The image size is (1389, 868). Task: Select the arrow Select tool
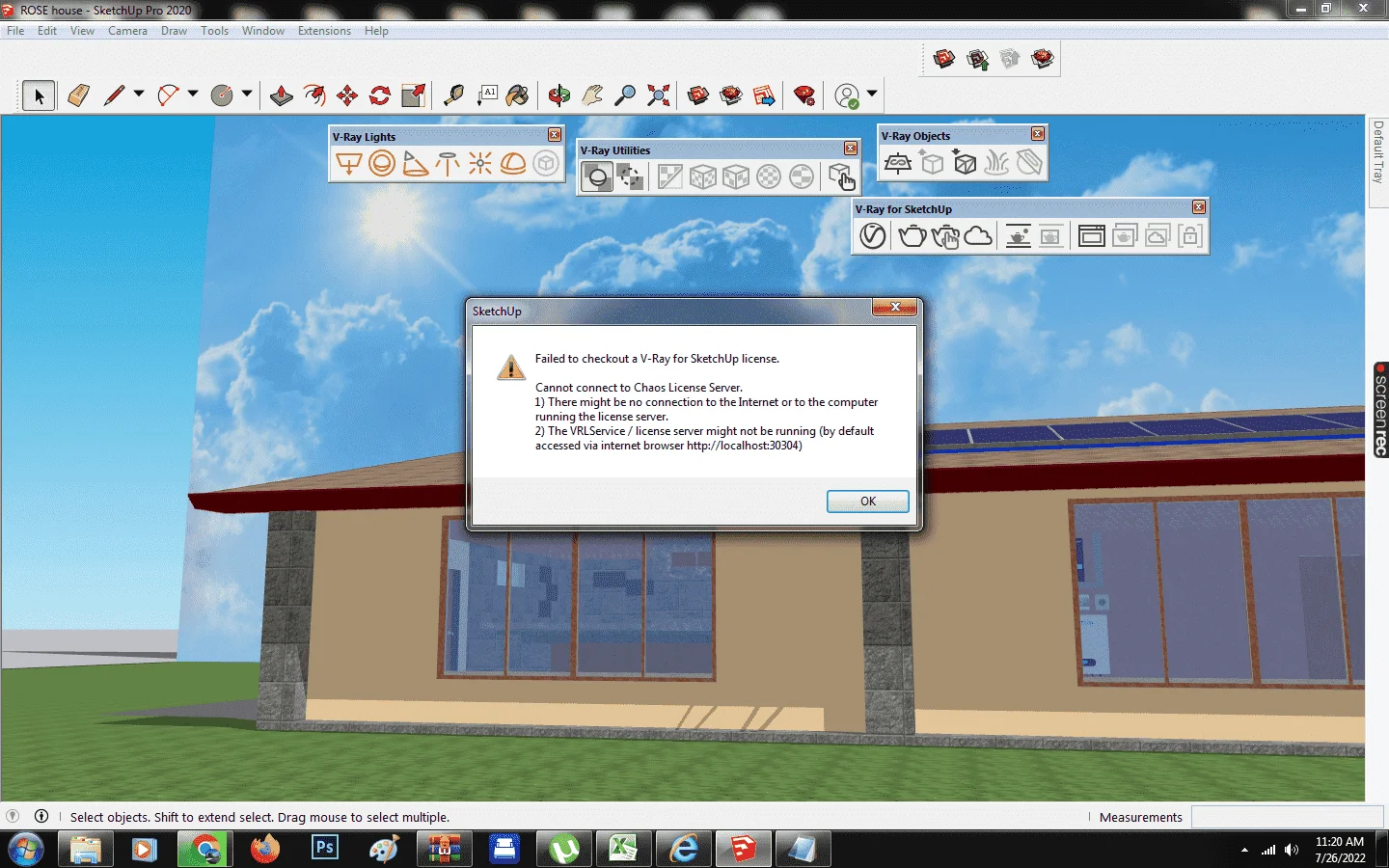click(x=39, y=95)
